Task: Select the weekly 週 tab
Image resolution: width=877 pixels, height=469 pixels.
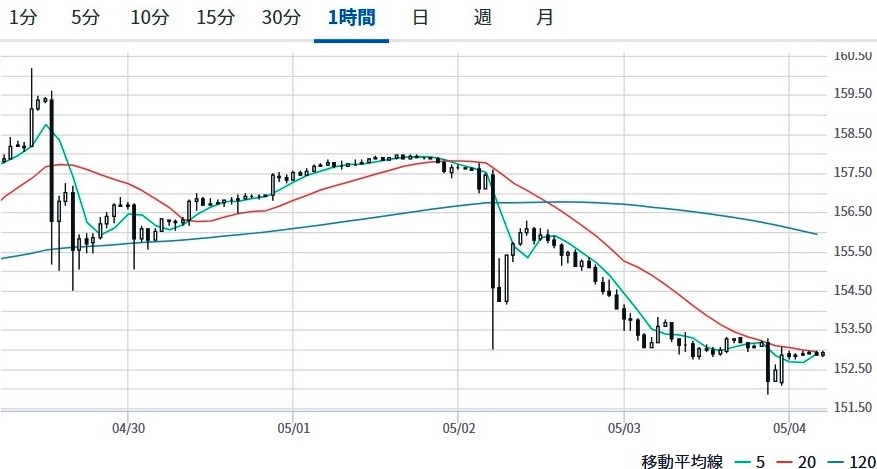Action: 483,18
